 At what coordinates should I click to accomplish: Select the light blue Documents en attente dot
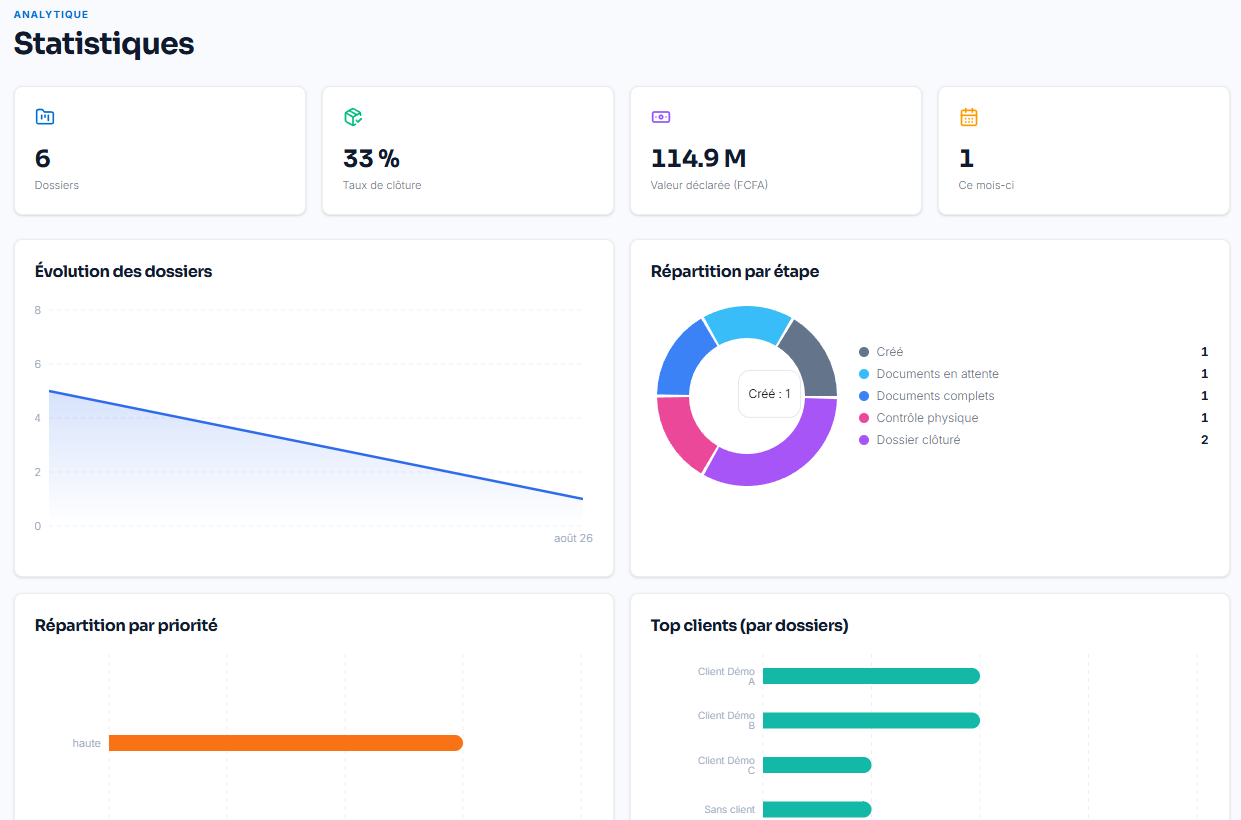click(864, 374)
